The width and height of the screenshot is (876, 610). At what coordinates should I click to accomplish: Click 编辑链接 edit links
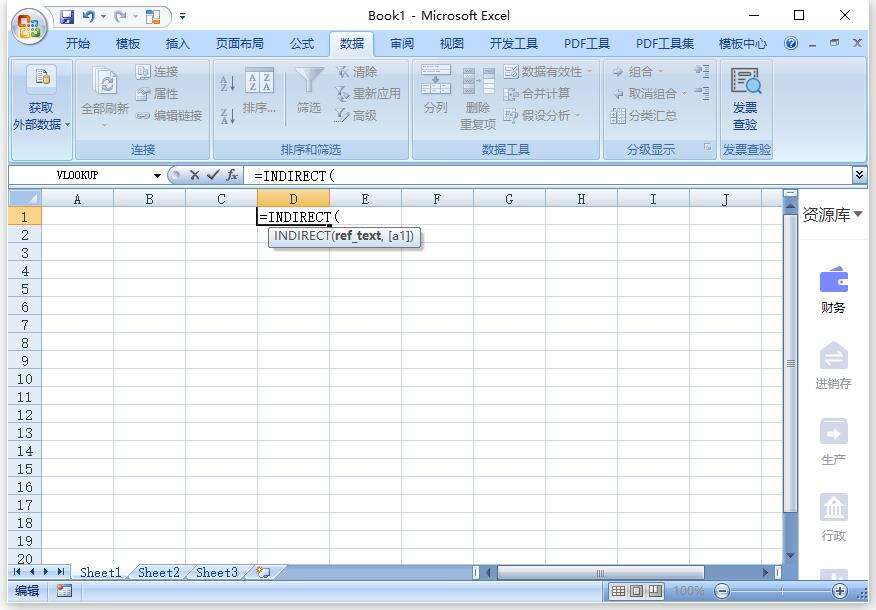[169, 116]
